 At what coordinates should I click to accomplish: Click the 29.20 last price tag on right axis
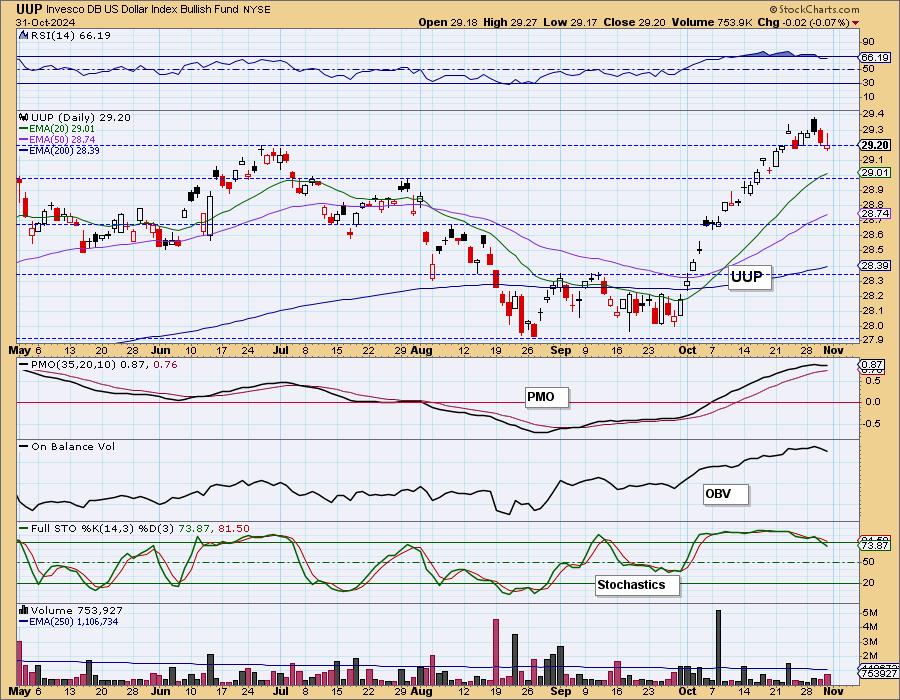(876, 145)
